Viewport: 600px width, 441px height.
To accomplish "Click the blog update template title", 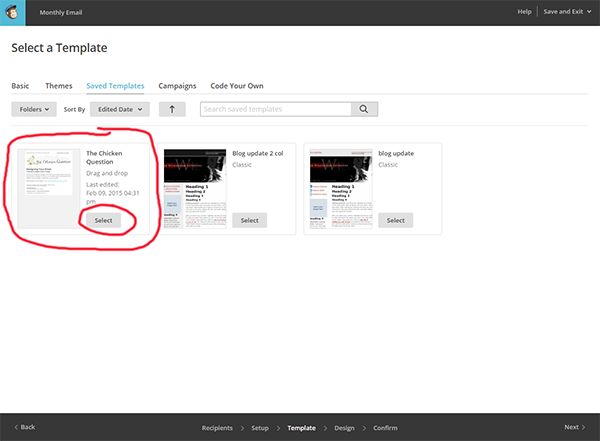I will pos(396,153).
